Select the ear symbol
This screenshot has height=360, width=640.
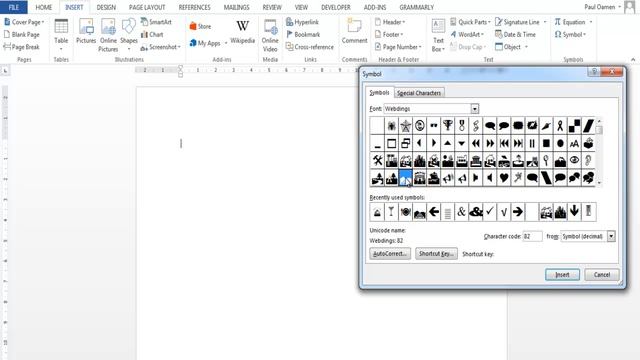click(x=588, y=160)
